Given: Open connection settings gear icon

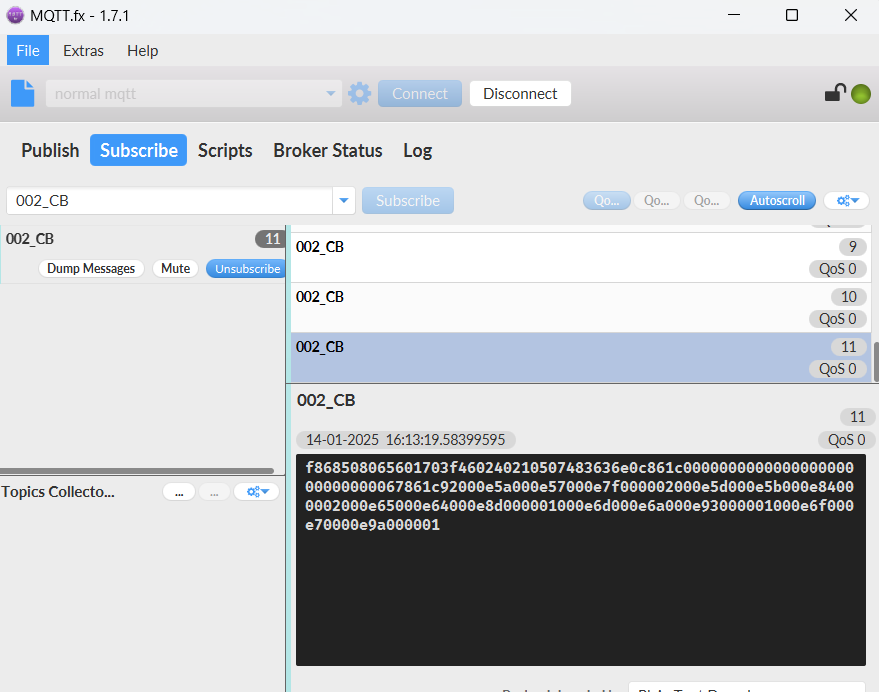Looking at the screenshot, I should click(359, 93).
